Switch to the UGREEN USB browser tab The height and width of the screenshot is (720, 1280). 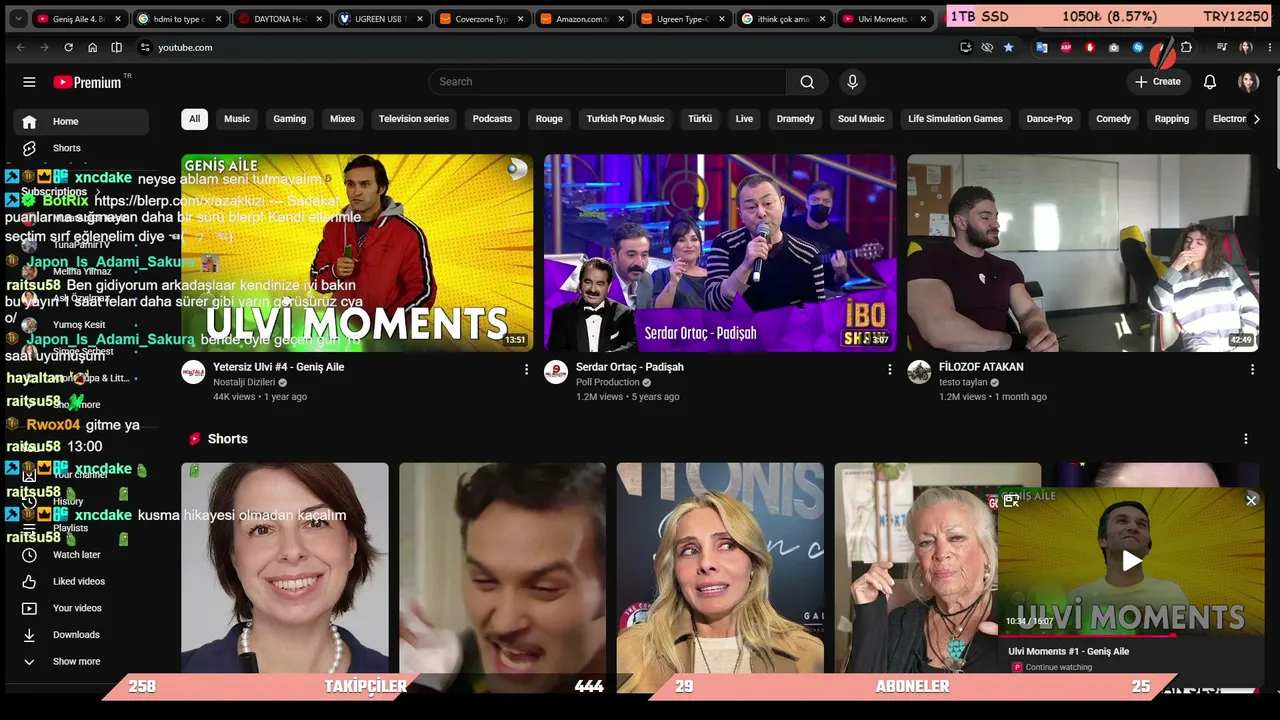click(x=381, y=19)
